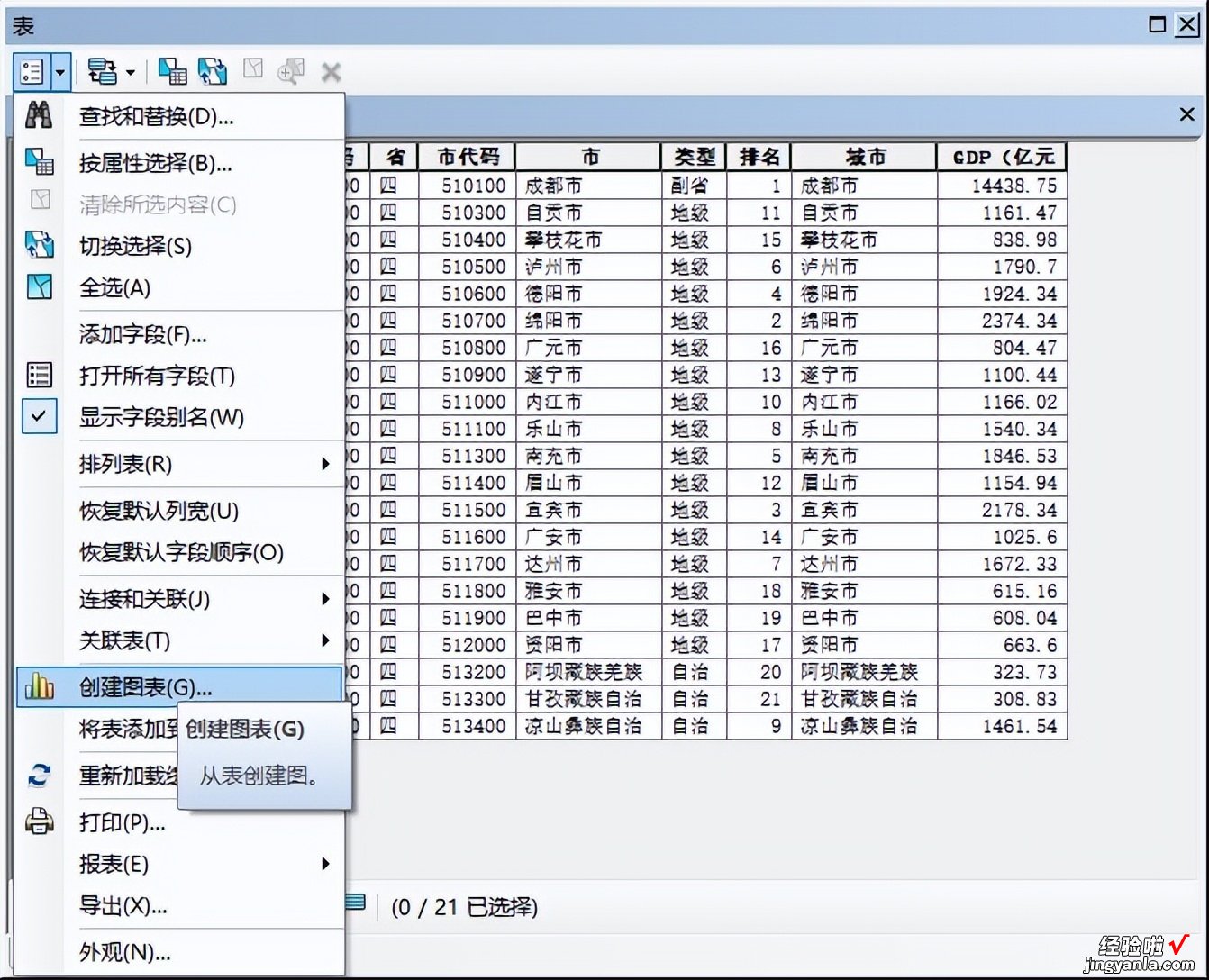Screen dimensions: 1209x980
Task: Click the refresh icon beside 重新加载
Action: click(x=39, y=775)
